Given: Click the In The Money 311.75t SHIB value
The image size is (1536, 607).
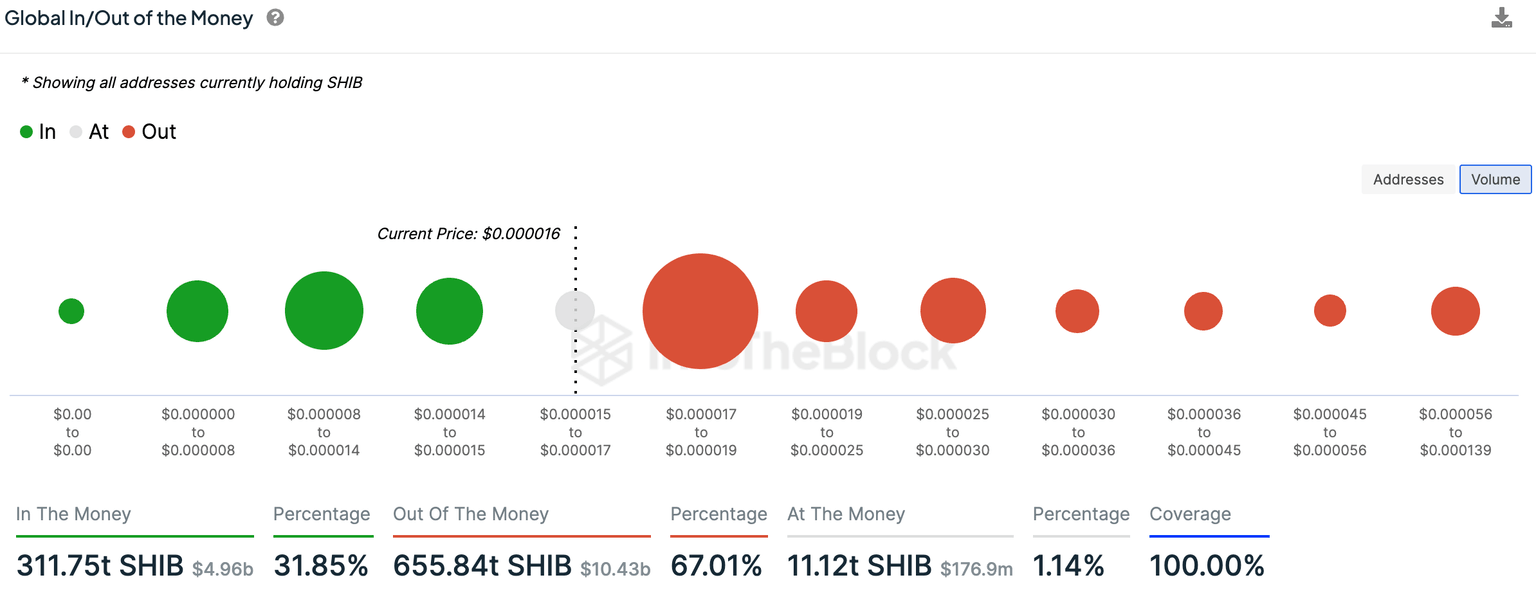Looking at the screenshot, I should point(99,566).
